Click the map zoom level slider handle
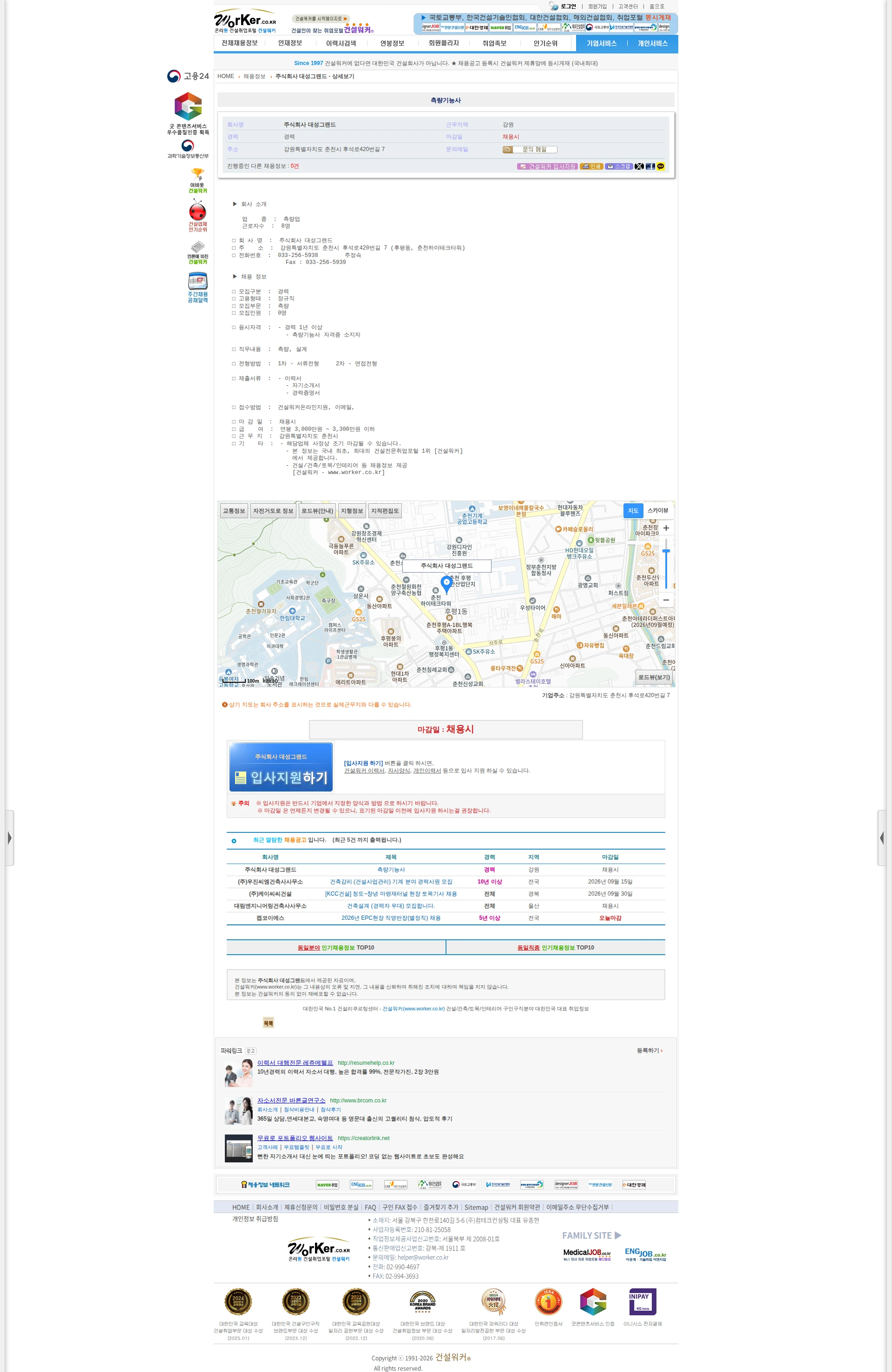Image resolution: width=892 pixels, height=1372 pixels. pos(666,552)
